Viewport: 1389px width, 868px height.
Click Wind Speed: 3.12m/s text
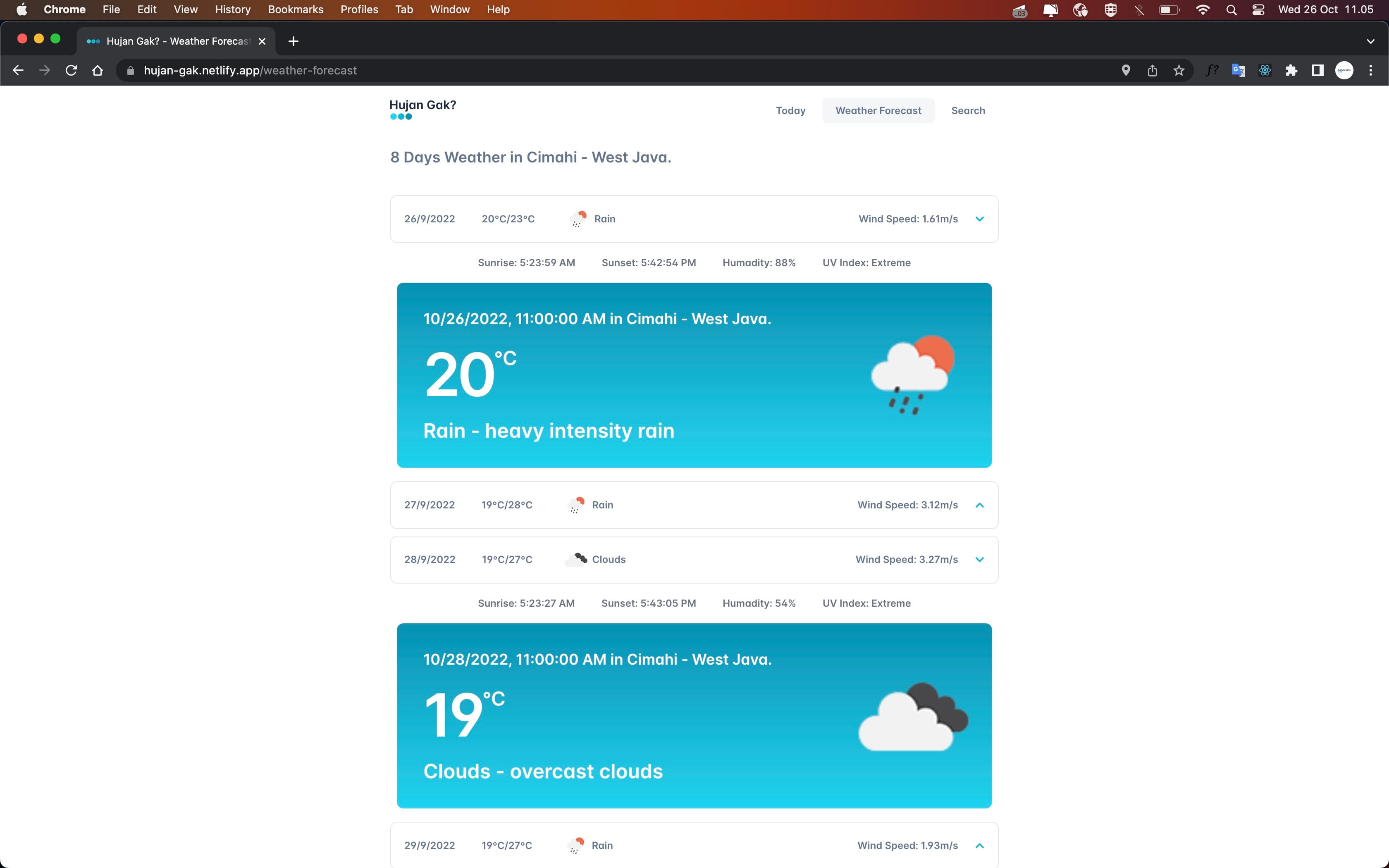pos(907,505)
